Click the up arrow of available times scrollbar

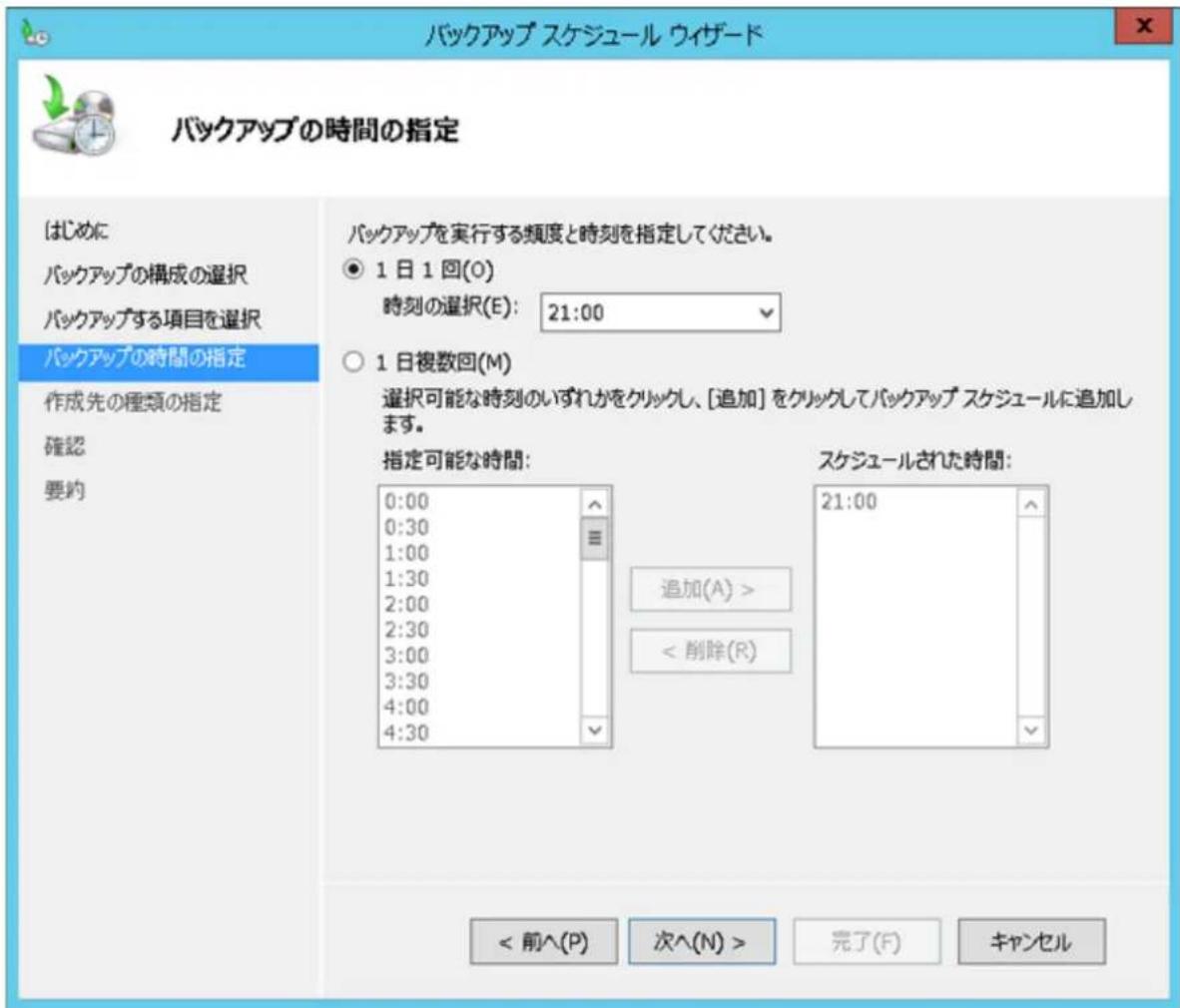pos(595,504)
